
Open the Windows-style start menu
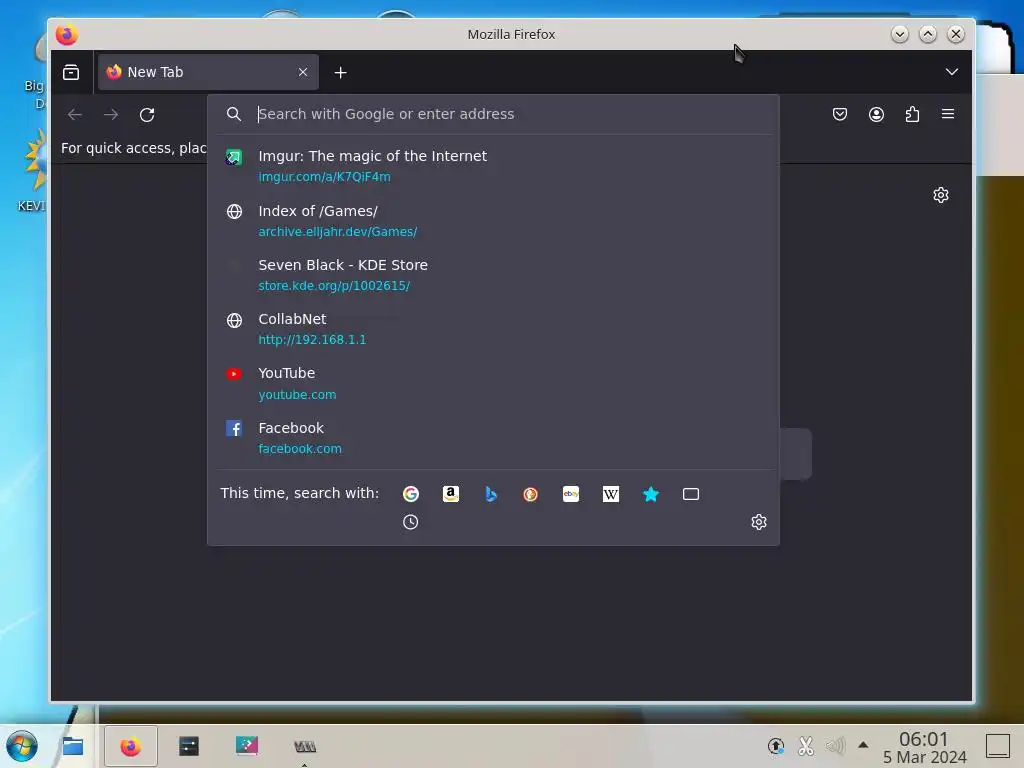22,746
